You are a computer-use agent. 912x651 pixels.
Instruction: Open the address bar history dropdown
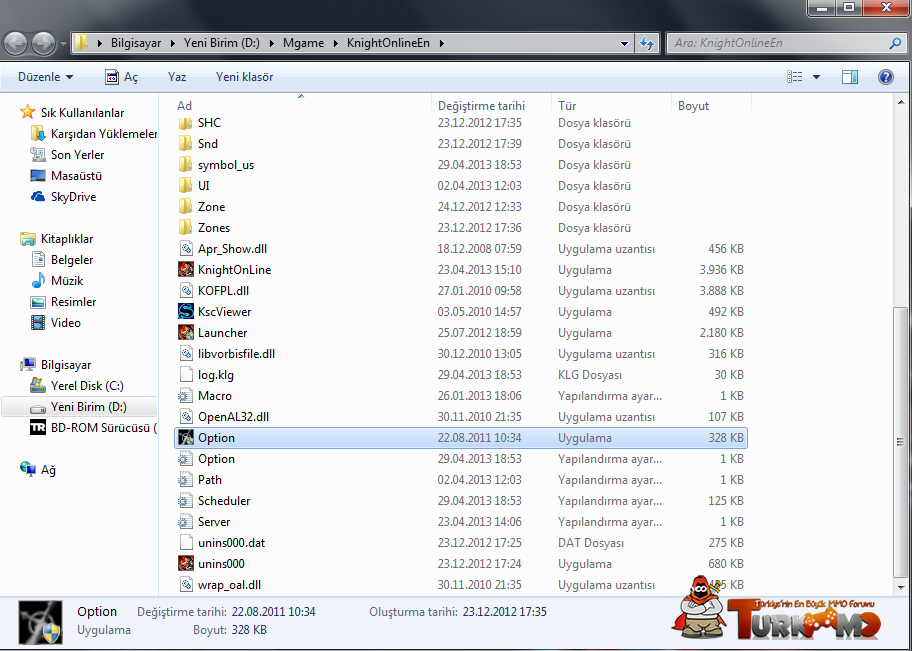click(x=624, y=43)
